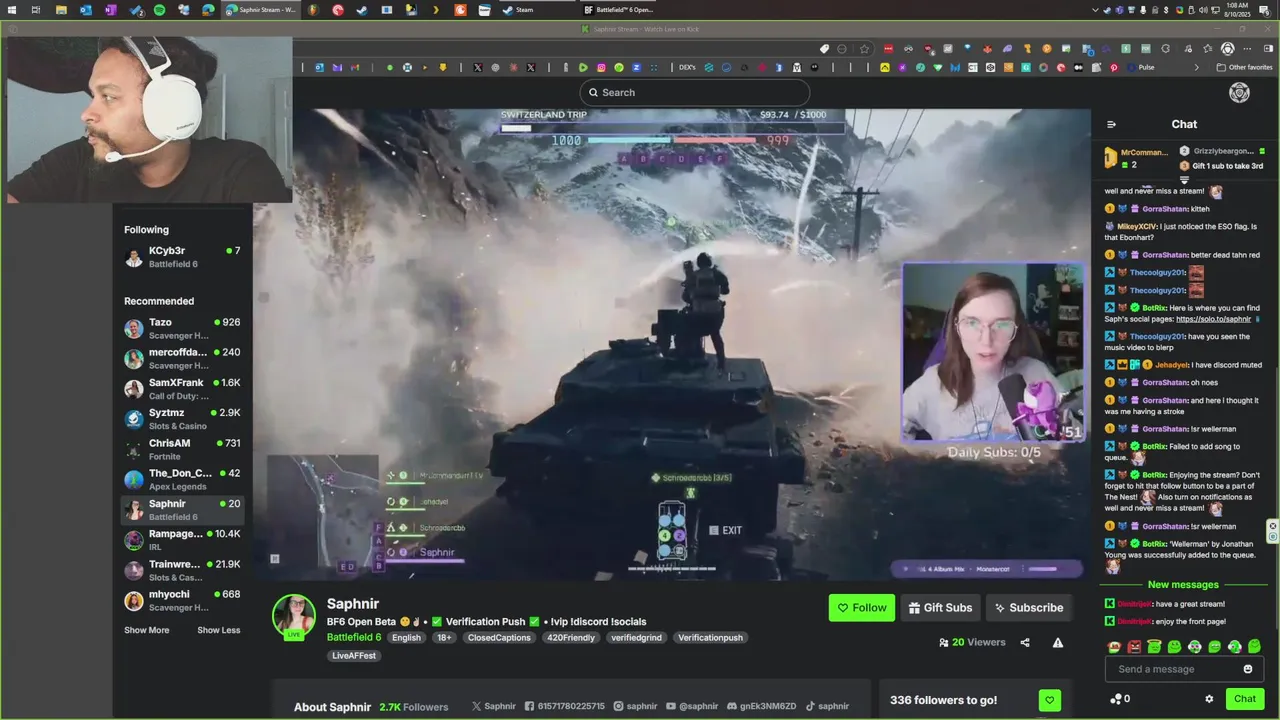Open the user avatar menu at top right

click(x=1239, y=93)
